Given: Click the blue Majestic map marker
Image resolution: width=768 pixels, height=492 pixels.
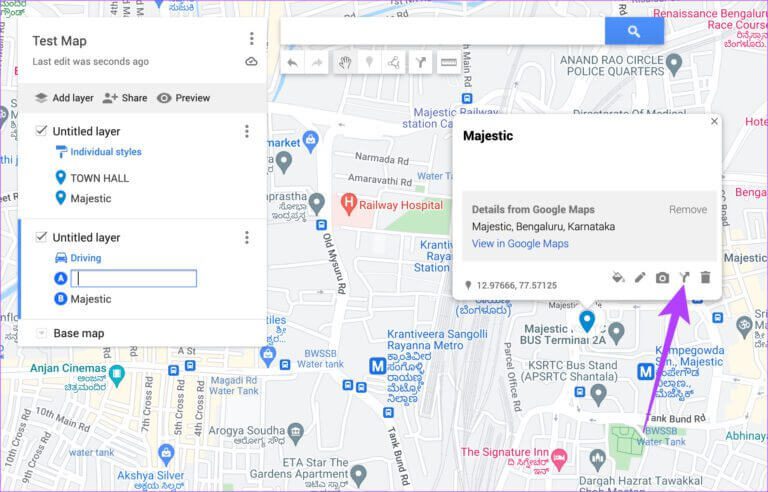Looking at the screenshot, I should (587, 320).
